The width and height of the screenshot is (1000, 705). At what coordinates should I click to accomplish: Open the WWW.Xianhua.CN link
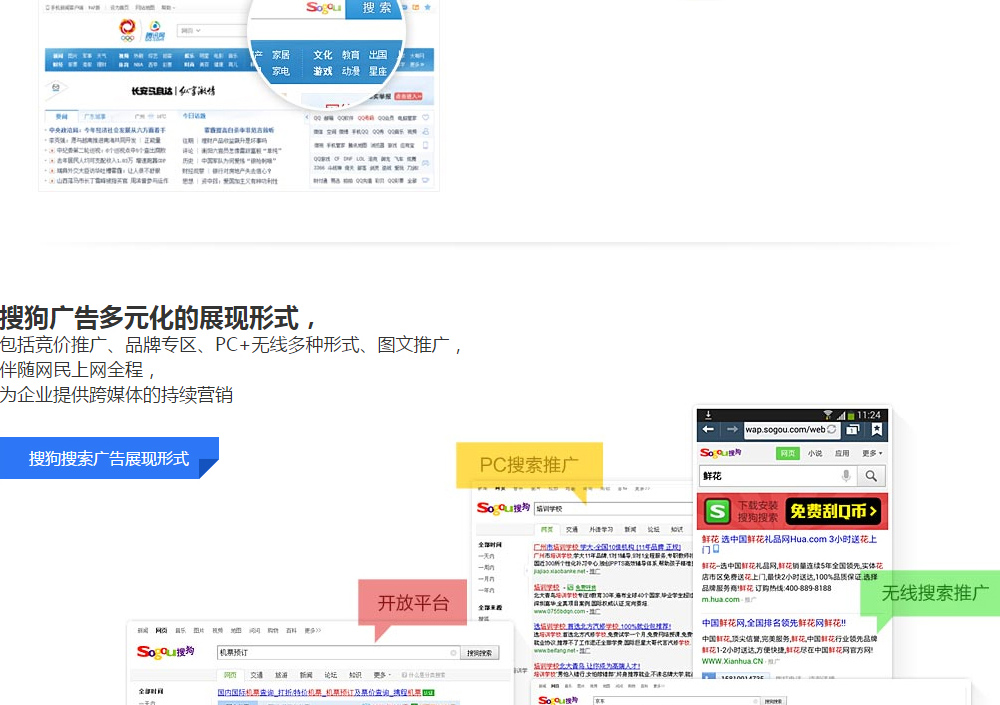(732, 661)
